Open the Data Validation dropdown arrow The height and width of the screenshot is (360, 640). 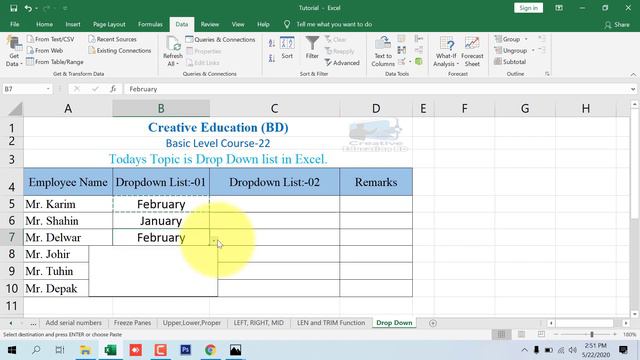[x=410, y=62]
